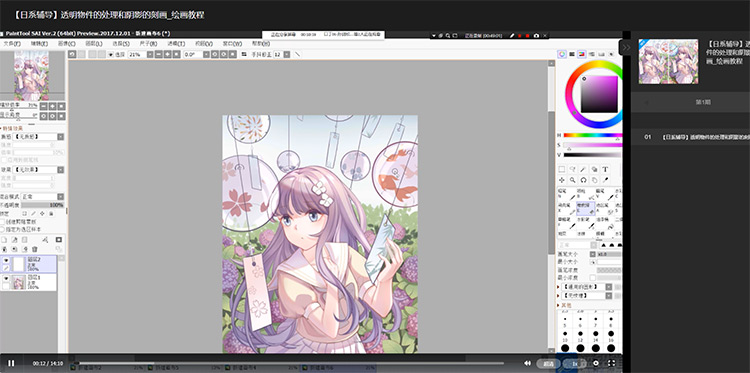Play episode 01 in the playlist
Image resolution: width=750 pixels, height=373 pixels.
tap(690, 137)
